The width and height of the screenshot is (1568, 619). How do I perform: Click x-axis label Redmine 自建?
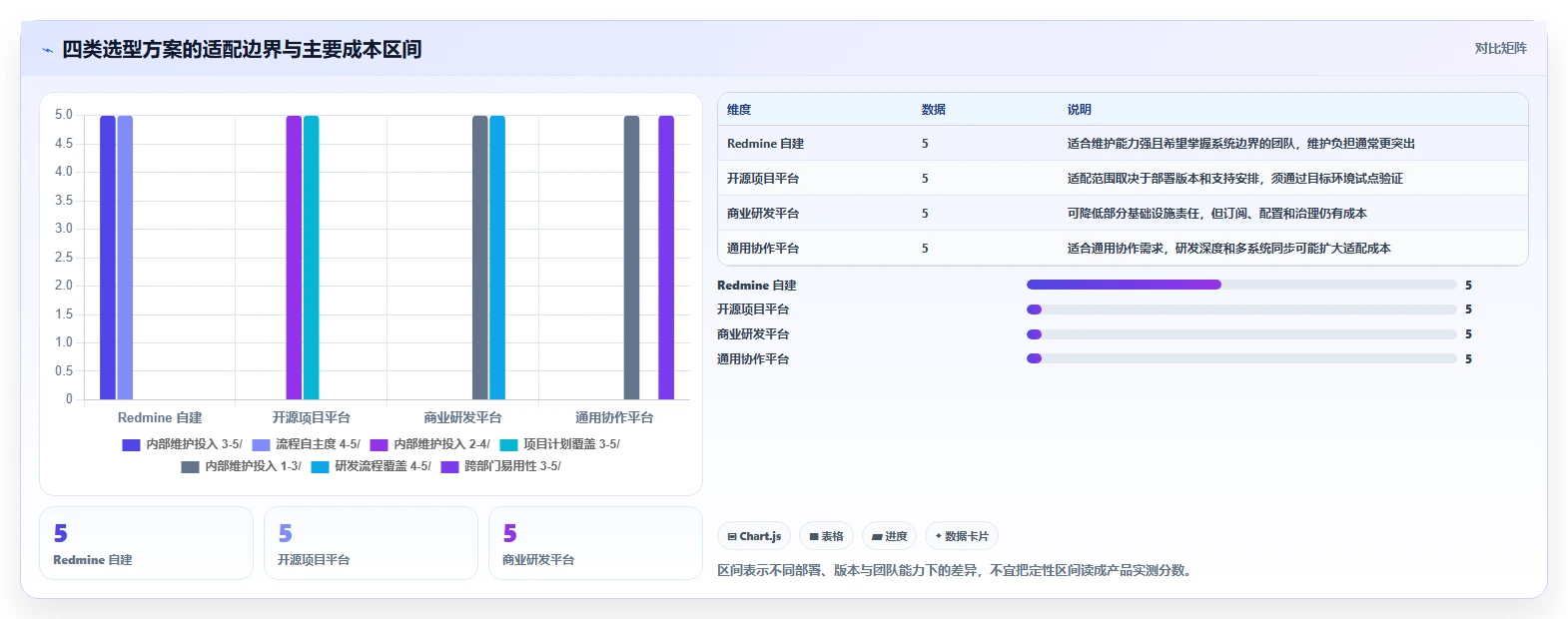(x=160, y=417)
